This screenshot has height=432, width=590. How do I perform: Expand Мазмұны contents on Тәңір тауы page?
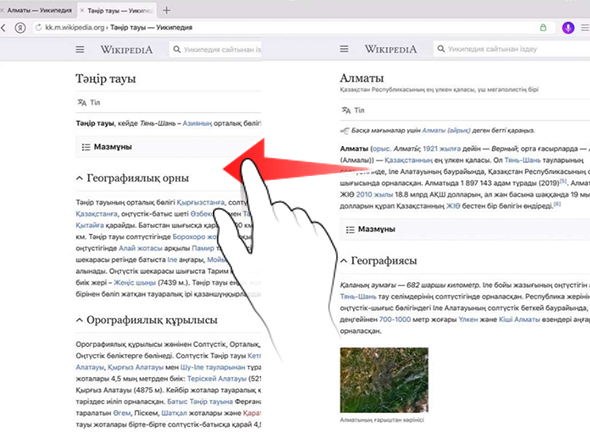168,147
